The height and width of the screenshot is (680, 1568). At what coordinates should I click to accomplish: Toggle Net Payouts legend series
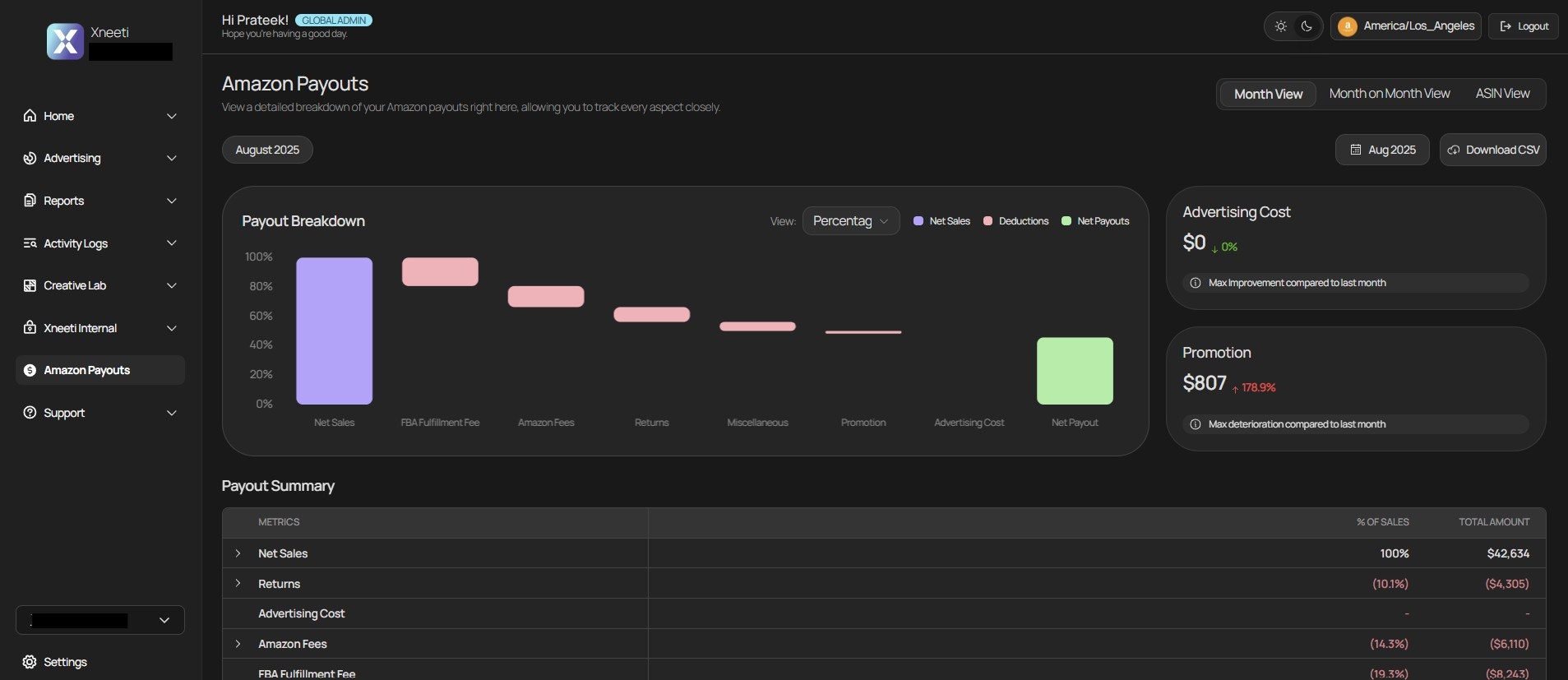tap(1095, 221)
